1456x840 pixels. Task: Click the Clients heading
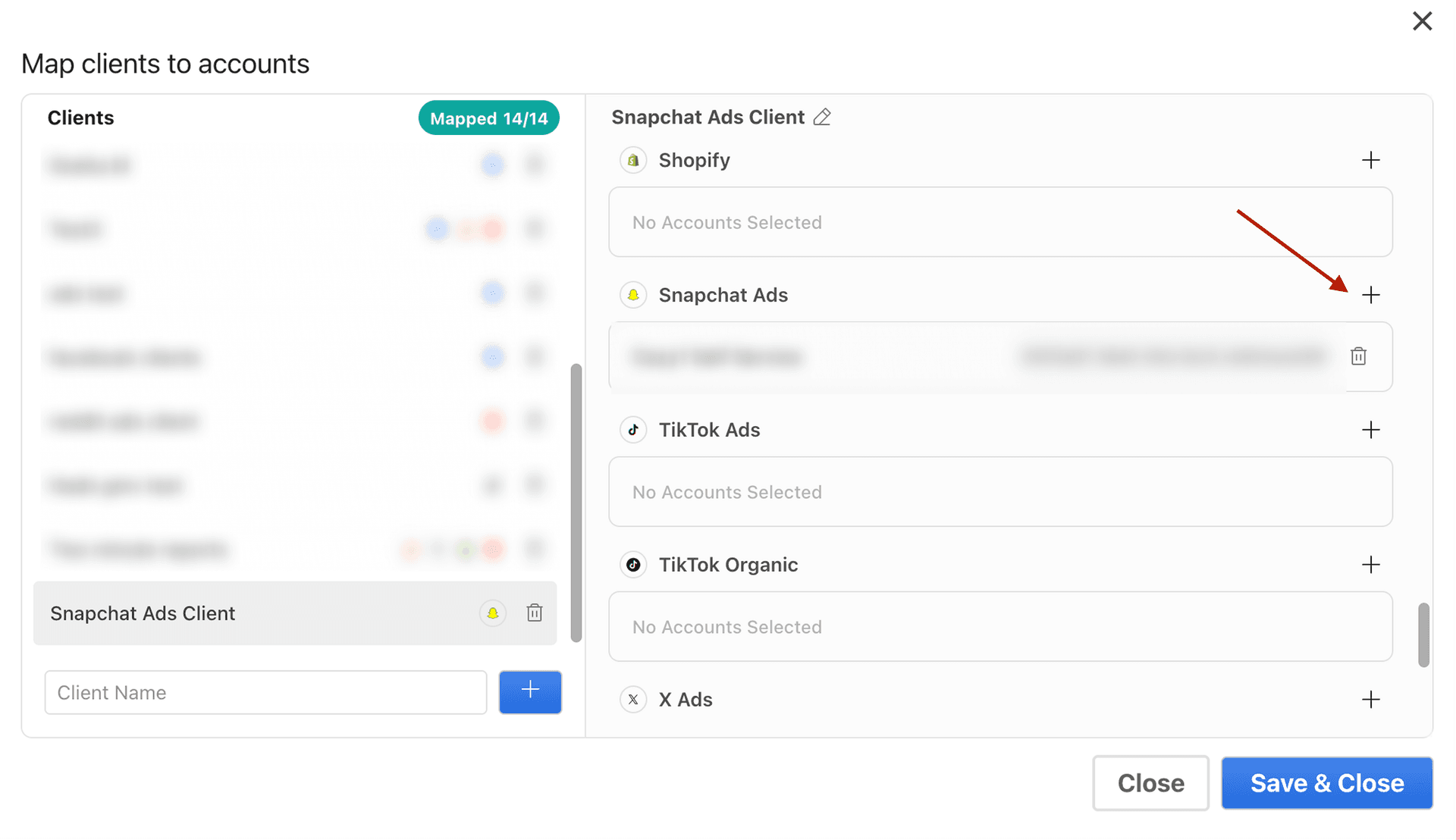[80, 118]
